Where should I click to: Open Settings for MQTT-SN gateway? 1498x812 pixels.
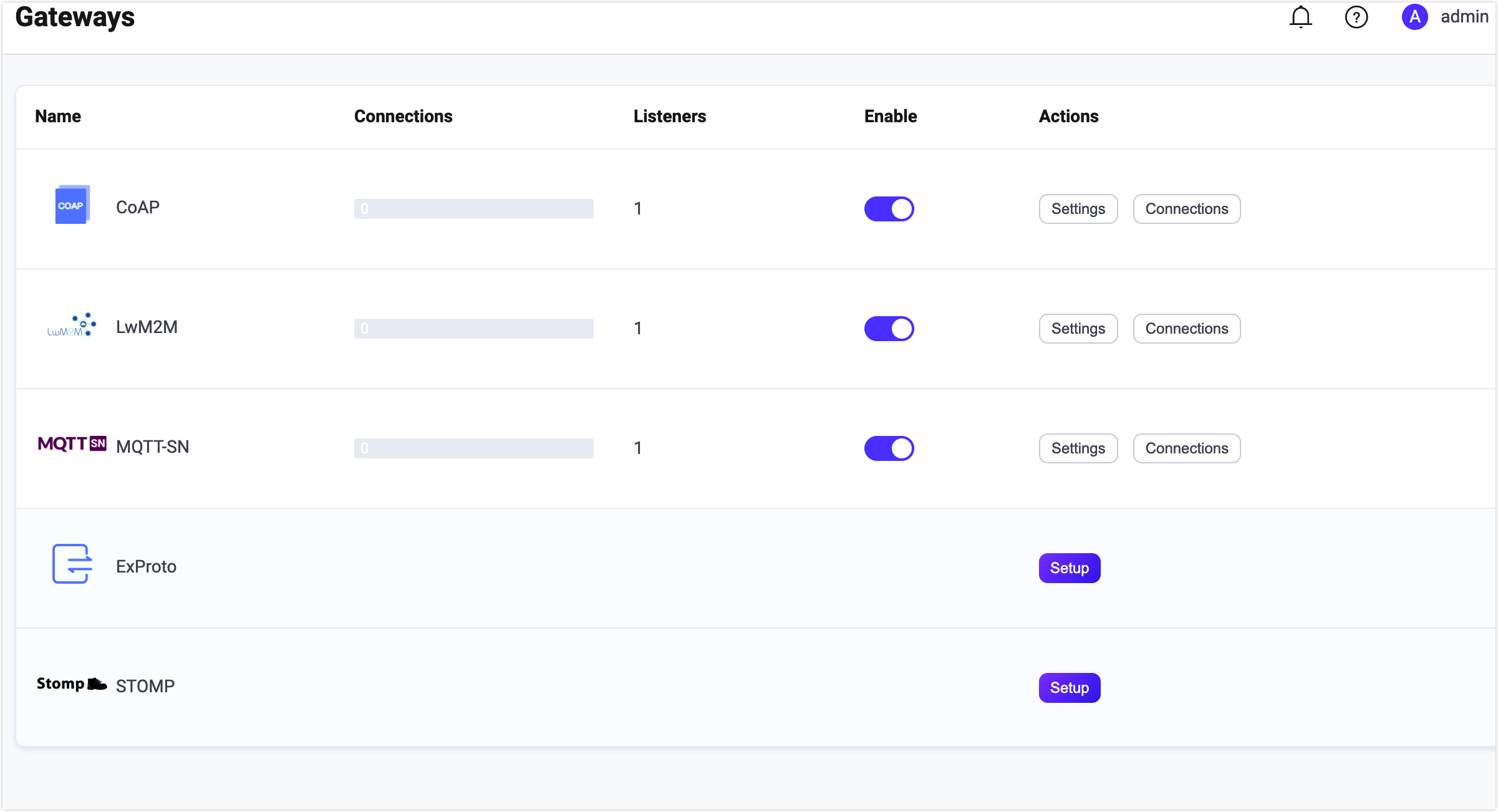pyautogui.click(x=1078, y=448)
